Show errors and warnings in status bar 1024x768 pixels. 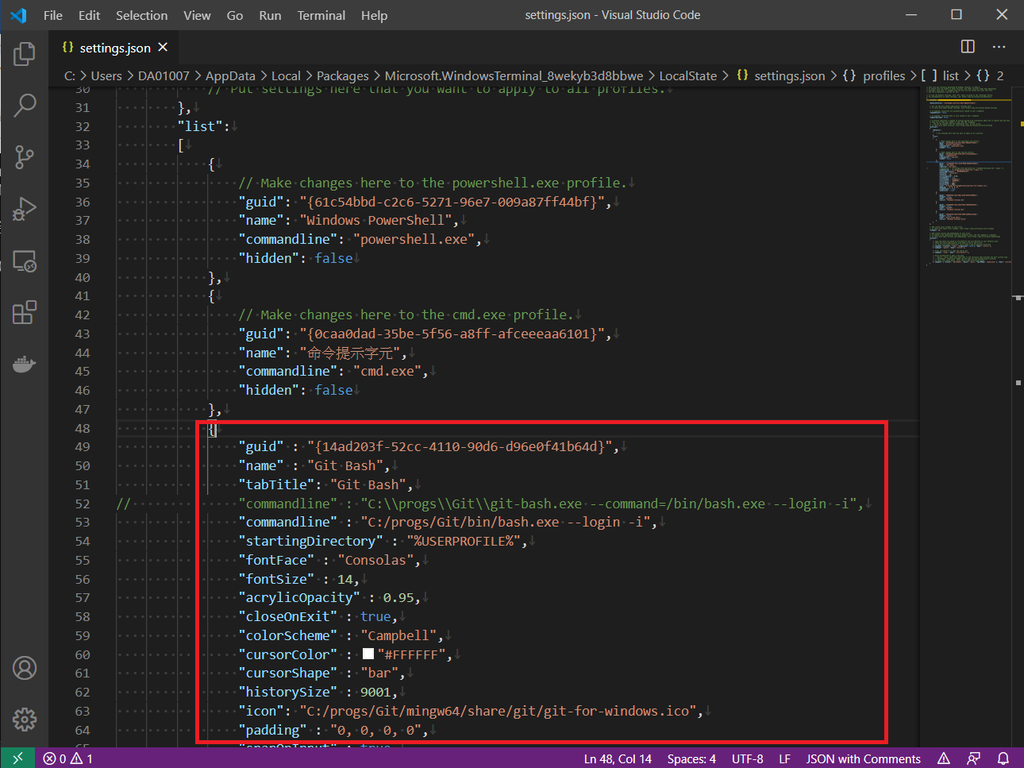(x=68, y=758)
